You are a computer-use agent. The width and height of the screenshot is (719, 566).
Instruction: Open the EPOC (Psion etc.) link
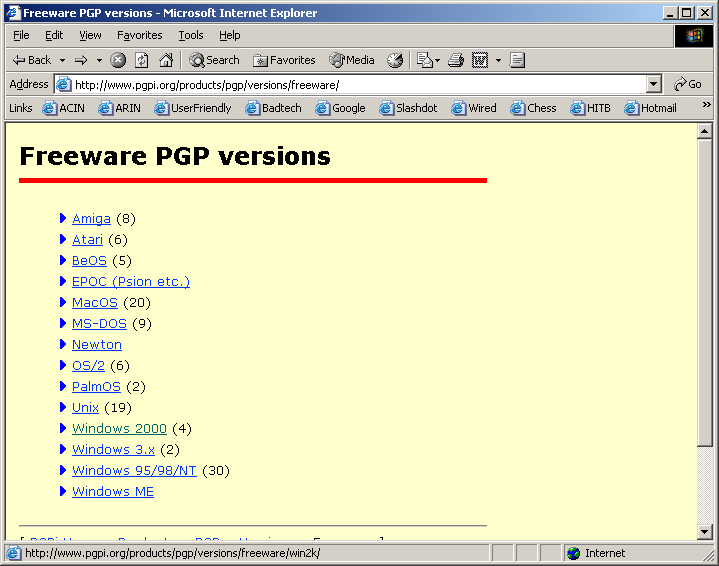[131, 282]
